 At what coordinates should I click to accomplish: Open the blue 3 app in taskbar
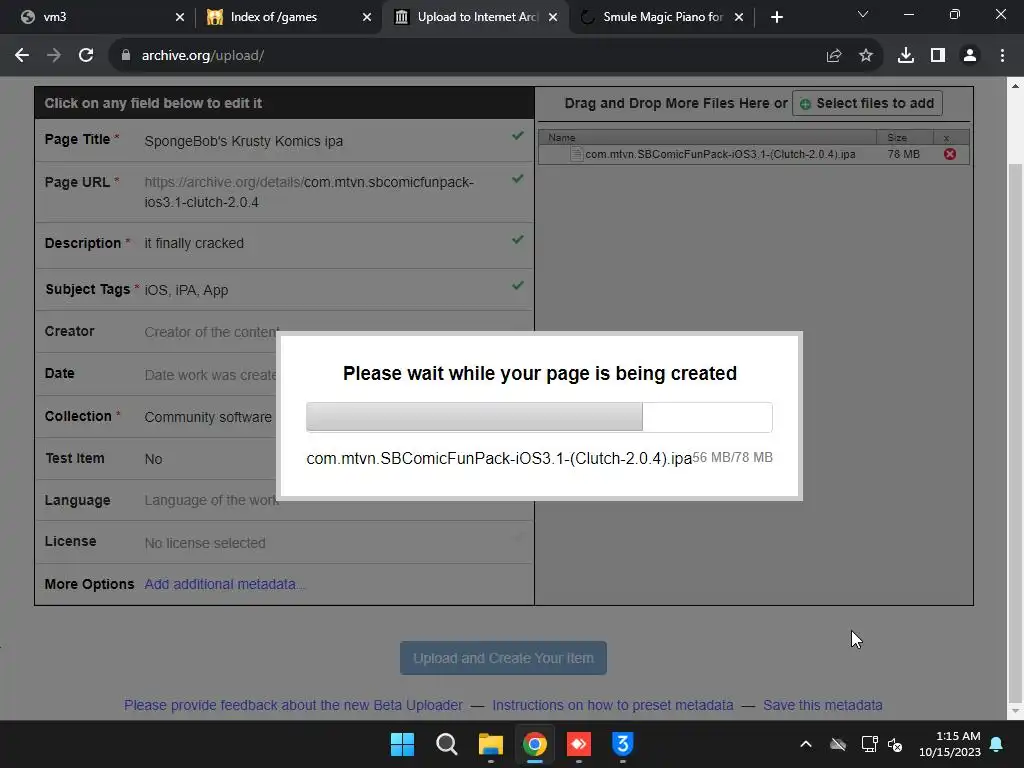[622, 744]
